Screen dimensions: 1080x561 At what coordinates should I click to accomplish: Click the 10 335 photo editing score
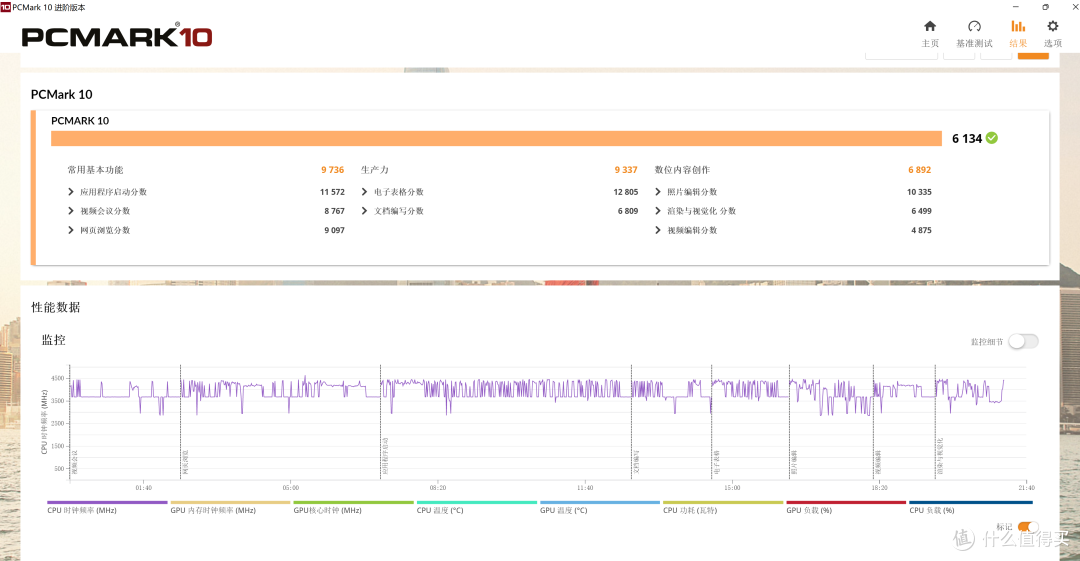(x=919, y=192)
